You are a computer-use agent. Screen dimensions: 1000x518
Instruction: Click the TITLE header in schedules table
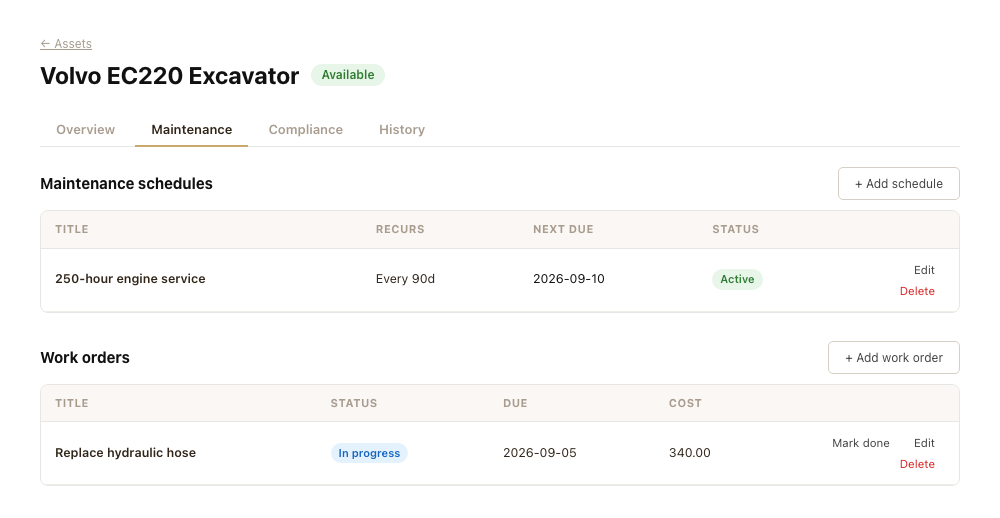pyautogui.click(x=72, y=229)
